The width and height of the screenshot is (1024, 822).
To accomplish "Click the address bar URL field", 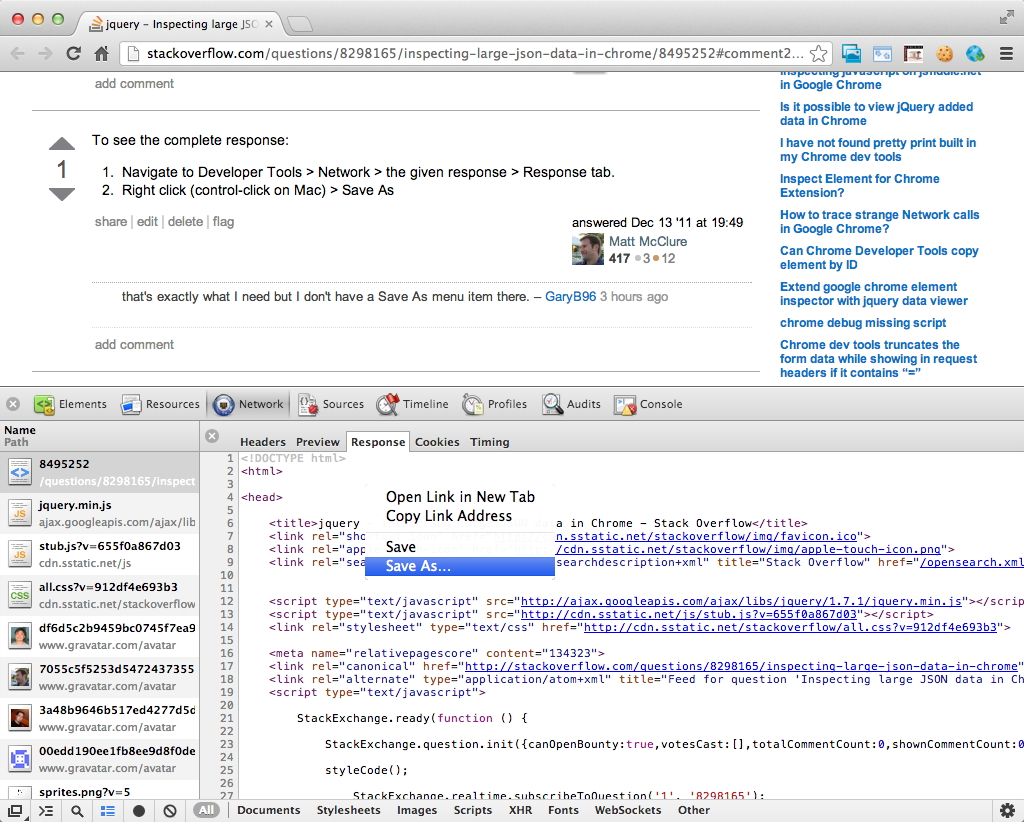I will 475,54.
